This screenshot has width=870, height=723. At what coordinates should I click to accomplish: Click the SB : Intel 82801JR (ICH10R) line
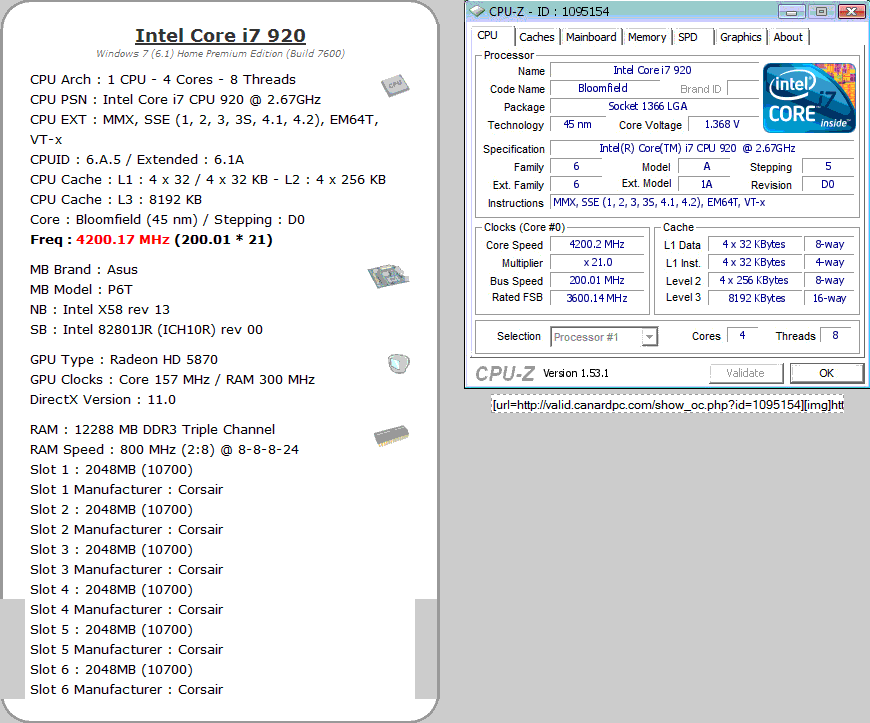(x=146, y=330)
